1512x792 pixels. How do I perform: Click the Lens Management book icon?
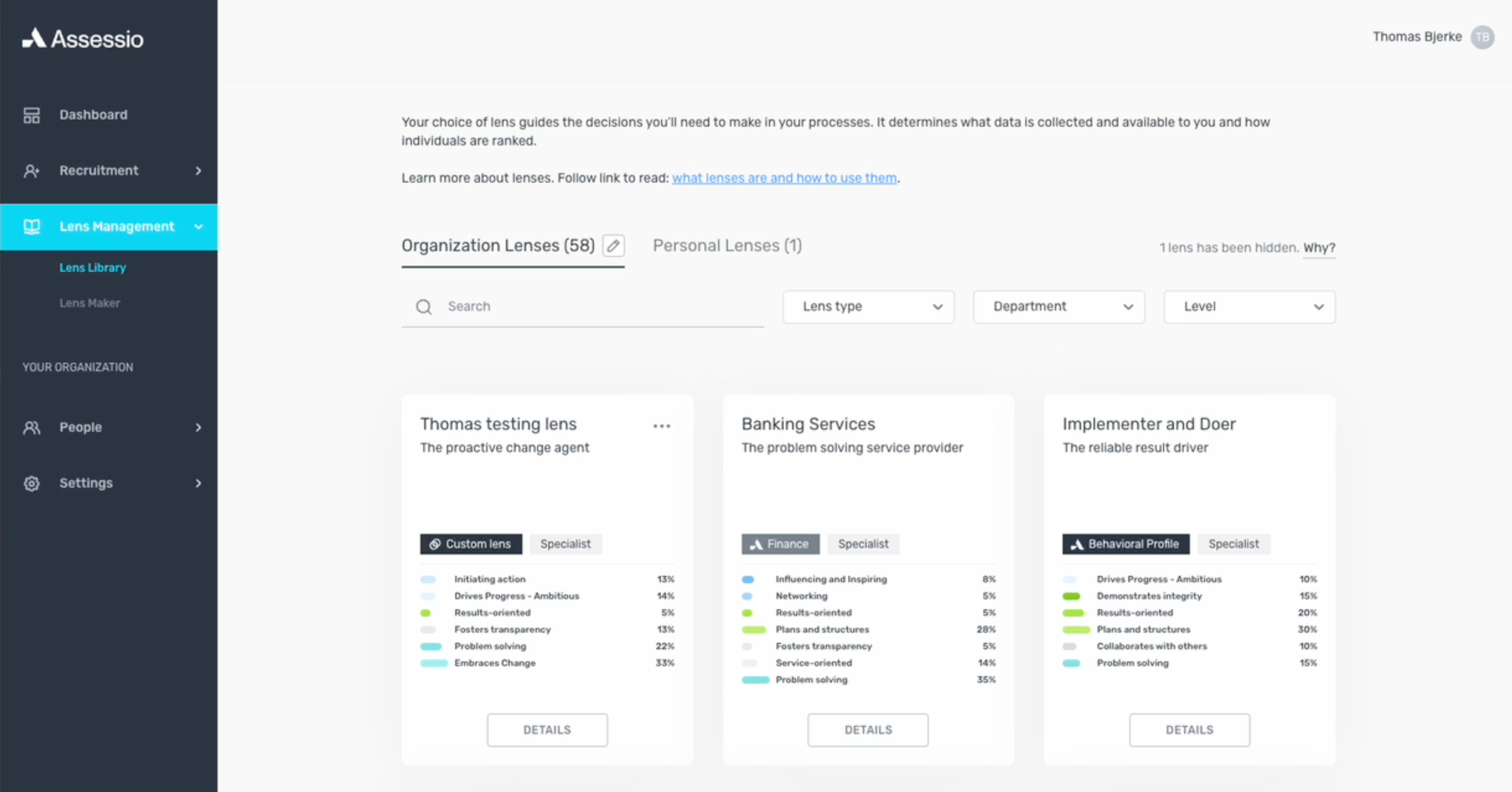point(31,227)
